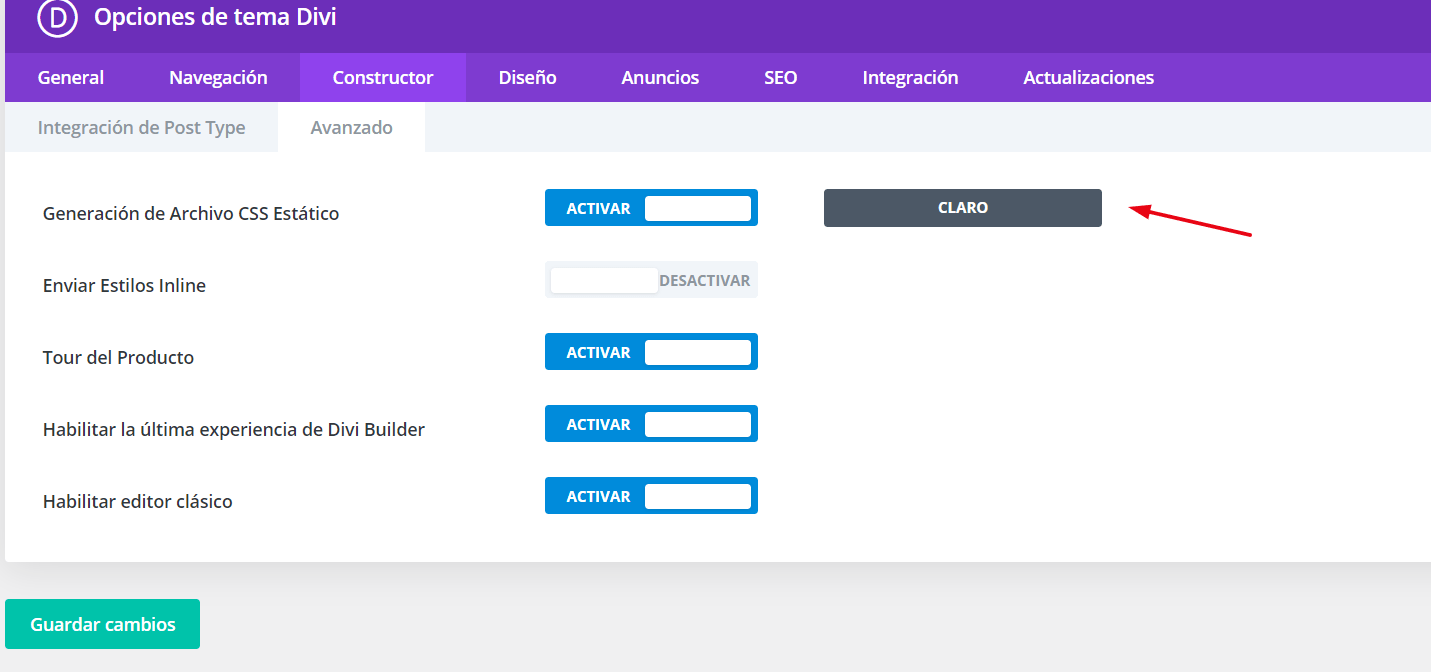The image size is (1431, 672).
Task: Click the Habilitar editor clásico label
Action: pos(138,502)
